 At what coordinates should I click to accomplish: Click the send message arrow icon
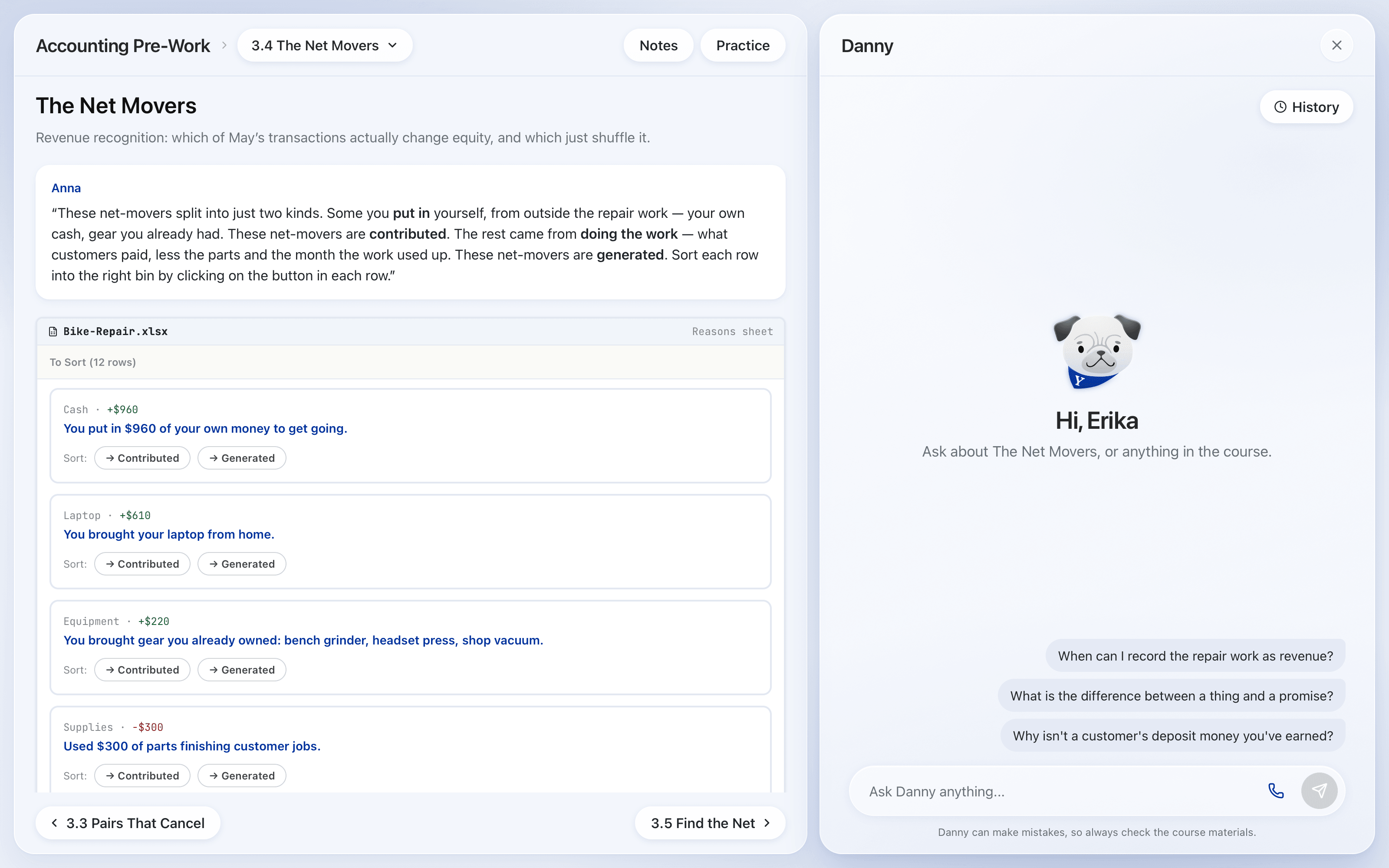tap(1319, 791)
